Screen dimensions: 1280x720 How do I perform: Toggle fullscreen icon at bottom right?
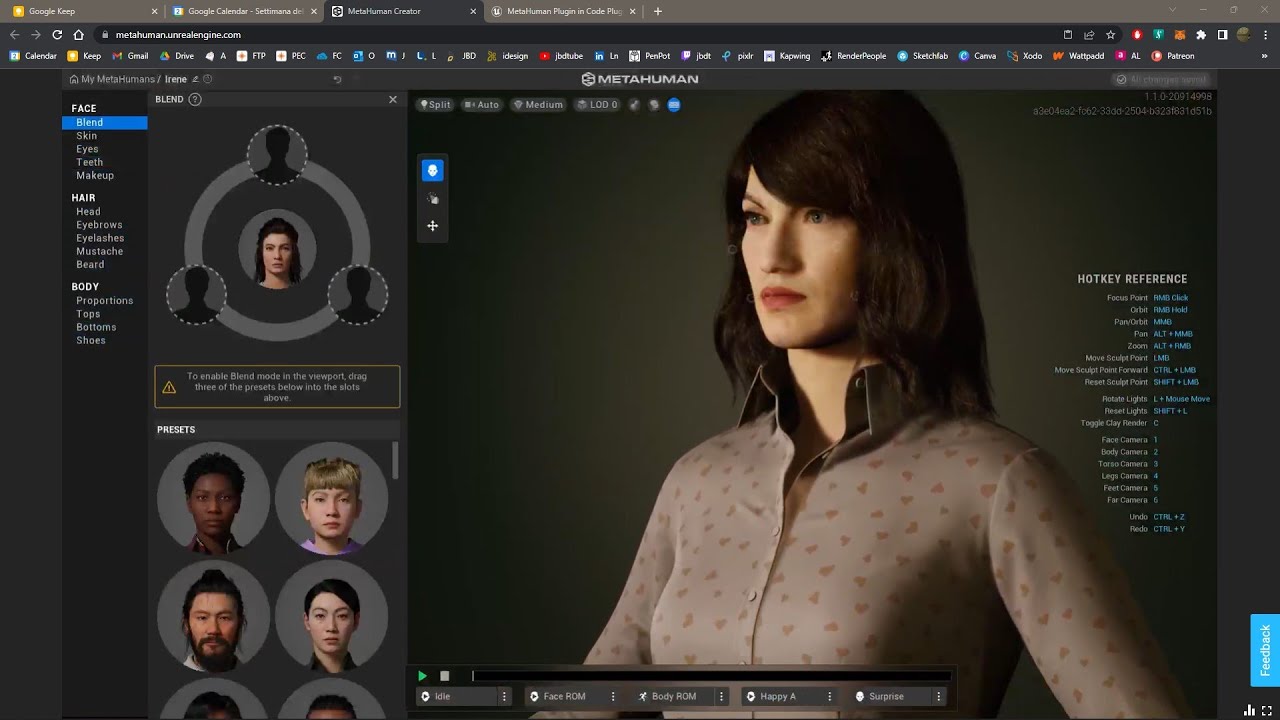click(x=1267, y=711)
